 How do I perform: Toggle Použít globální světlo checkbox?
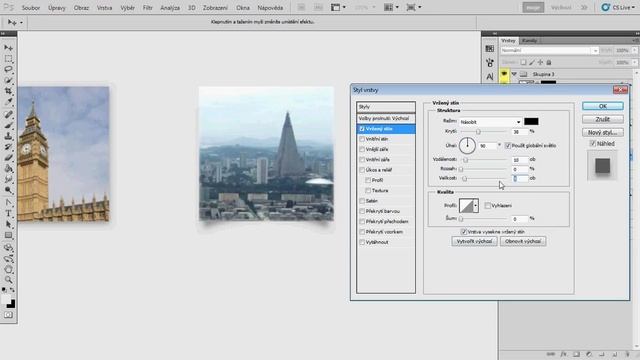tap(508, 145)
